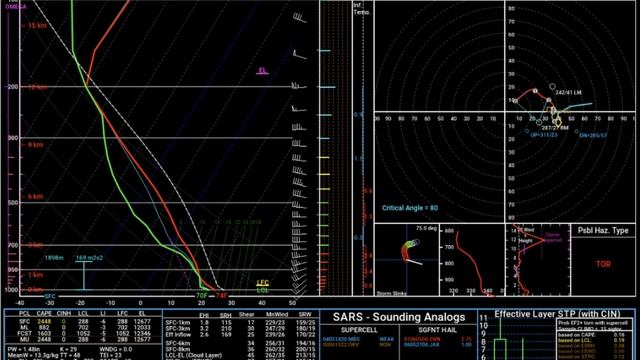
Task: Click the LCL-EL (Cloud Layer) row
Action: (241, 355)
